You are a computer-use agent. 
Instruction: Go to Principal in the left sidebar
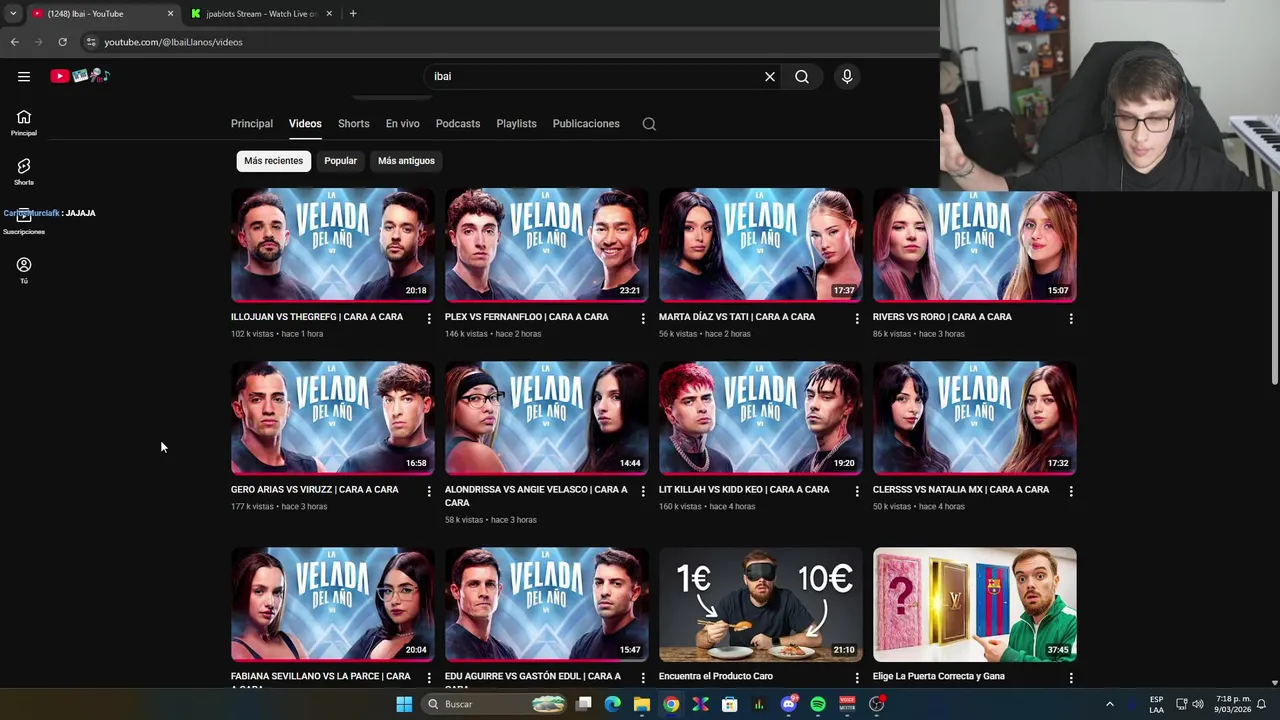coord(24,123)
